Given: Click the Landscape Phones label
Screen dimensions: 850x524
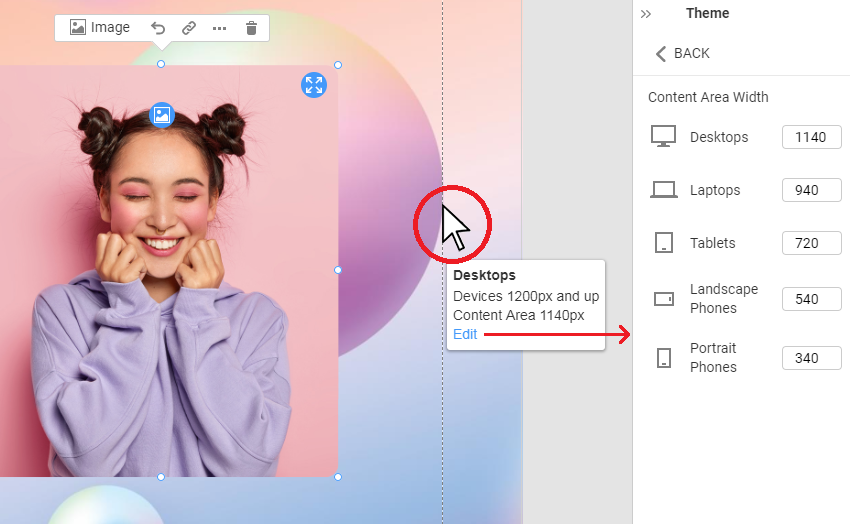Looking at the screenshot, I should point(724,299).
